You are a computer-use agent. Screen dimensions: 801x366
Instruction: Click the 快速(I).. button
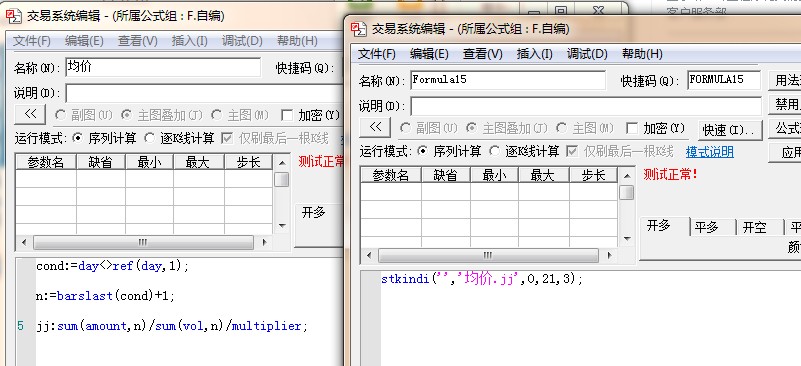[729, 130]
